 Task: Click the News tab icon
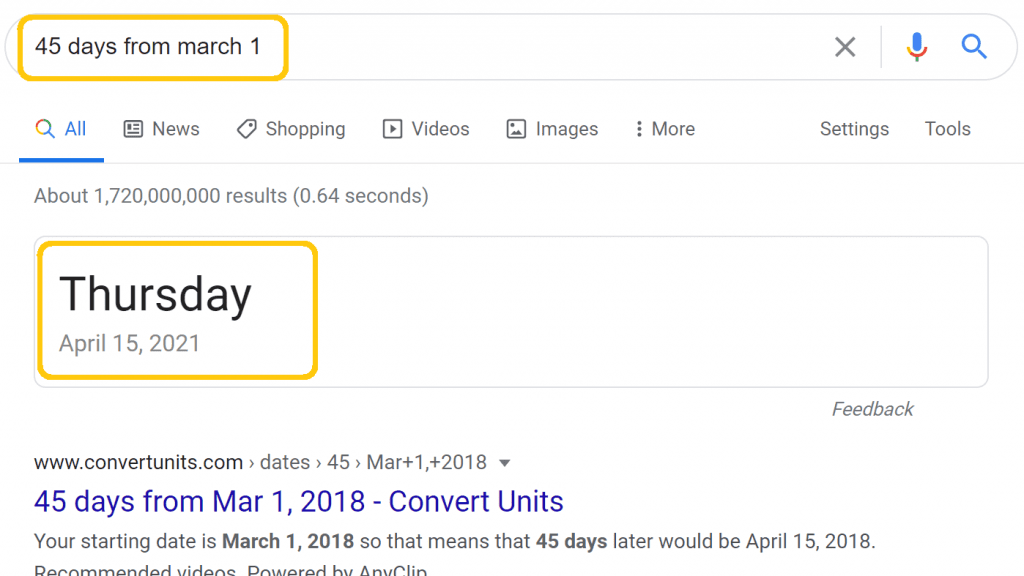tap(133, 129)
